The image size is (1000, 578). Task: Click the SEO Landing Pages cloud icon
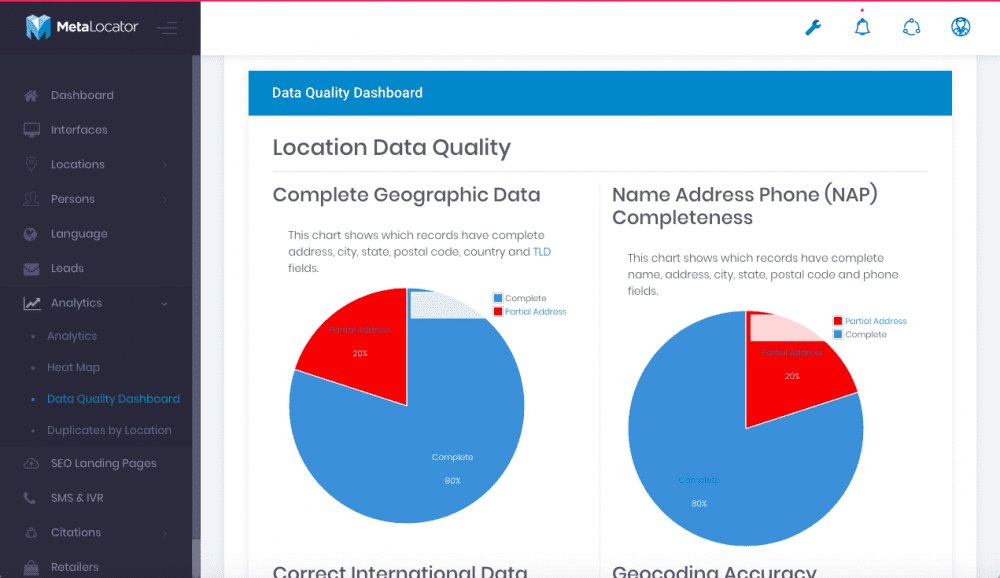pyautogui.click(x=31, y=464)
